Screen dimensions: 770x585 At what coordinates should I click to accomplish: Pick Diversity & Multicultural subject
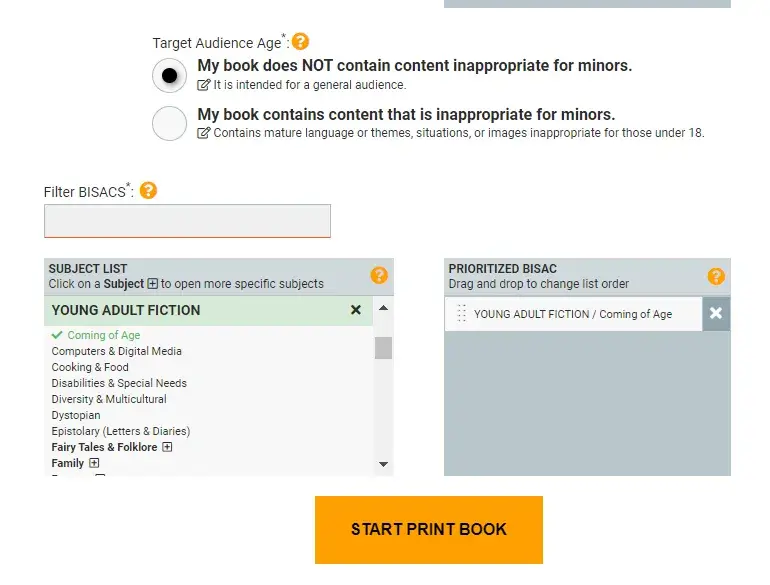[x=109, y=399]
